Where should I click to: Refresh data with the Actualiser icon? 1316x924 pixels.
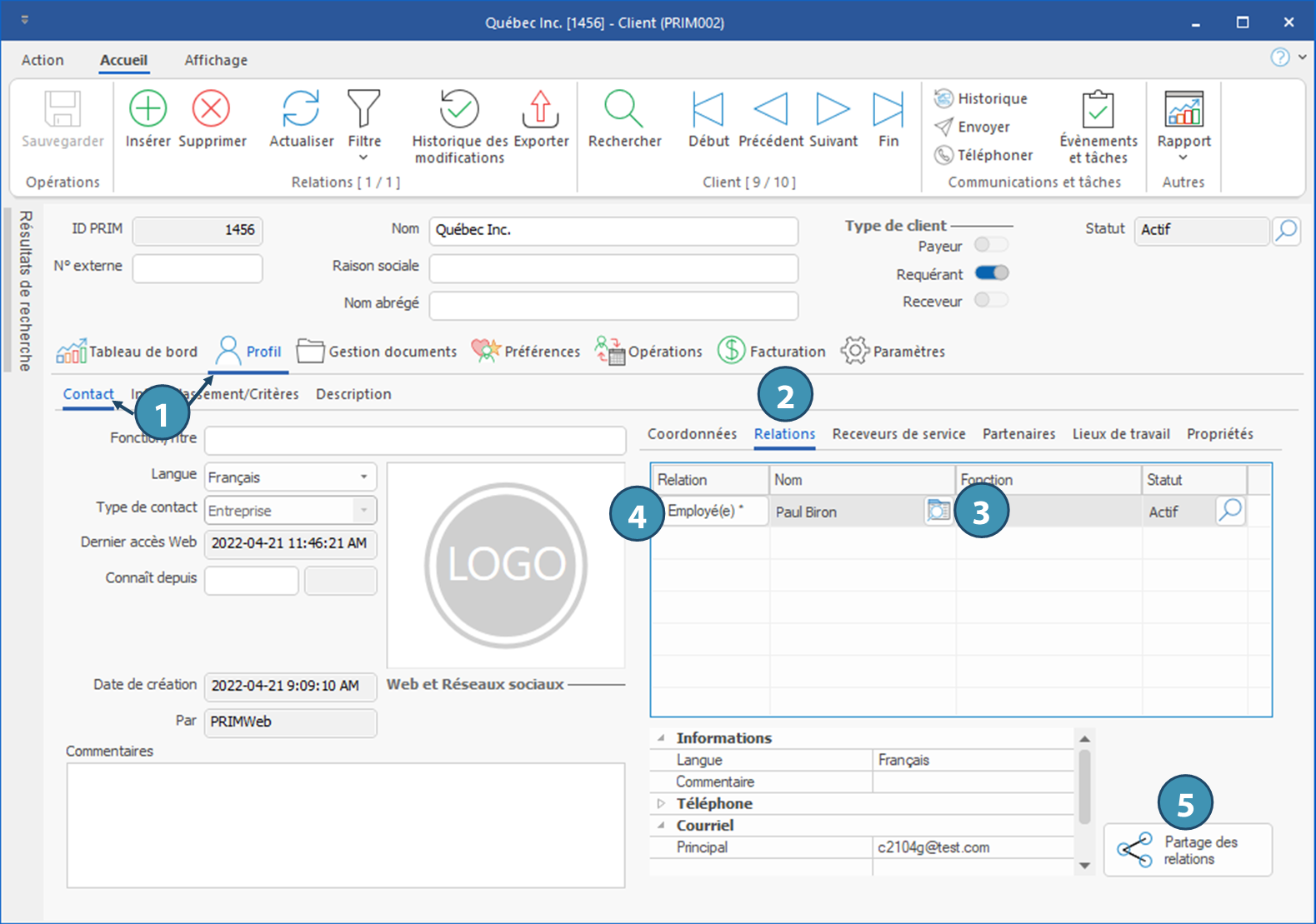(x=301, y=109)
